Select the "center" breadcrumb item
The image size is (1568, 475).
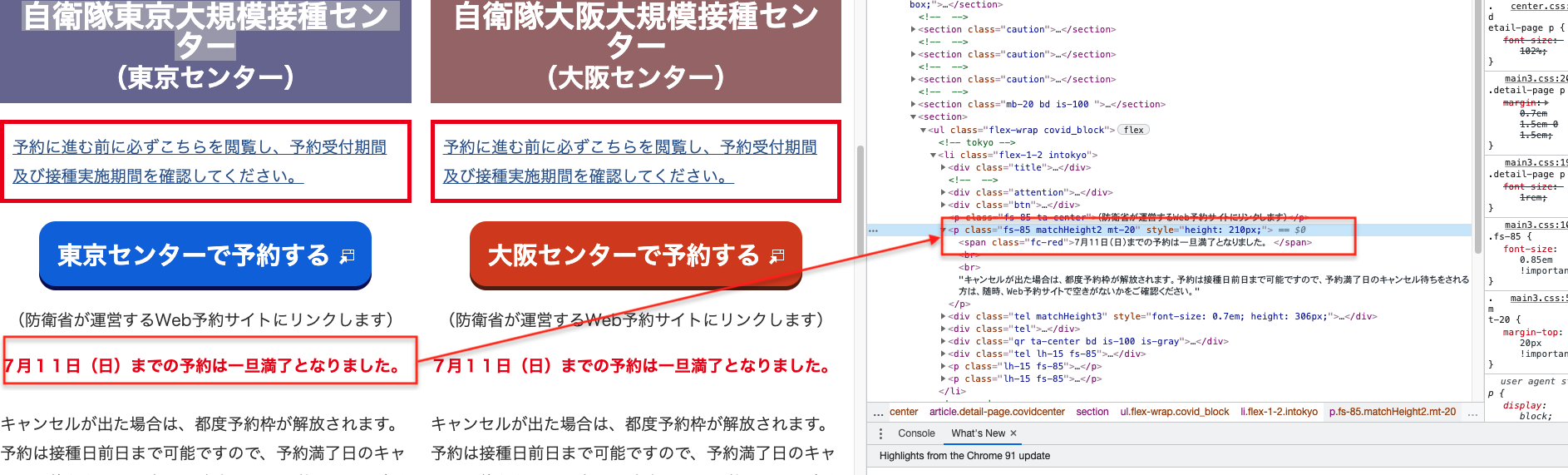[904, 412]
